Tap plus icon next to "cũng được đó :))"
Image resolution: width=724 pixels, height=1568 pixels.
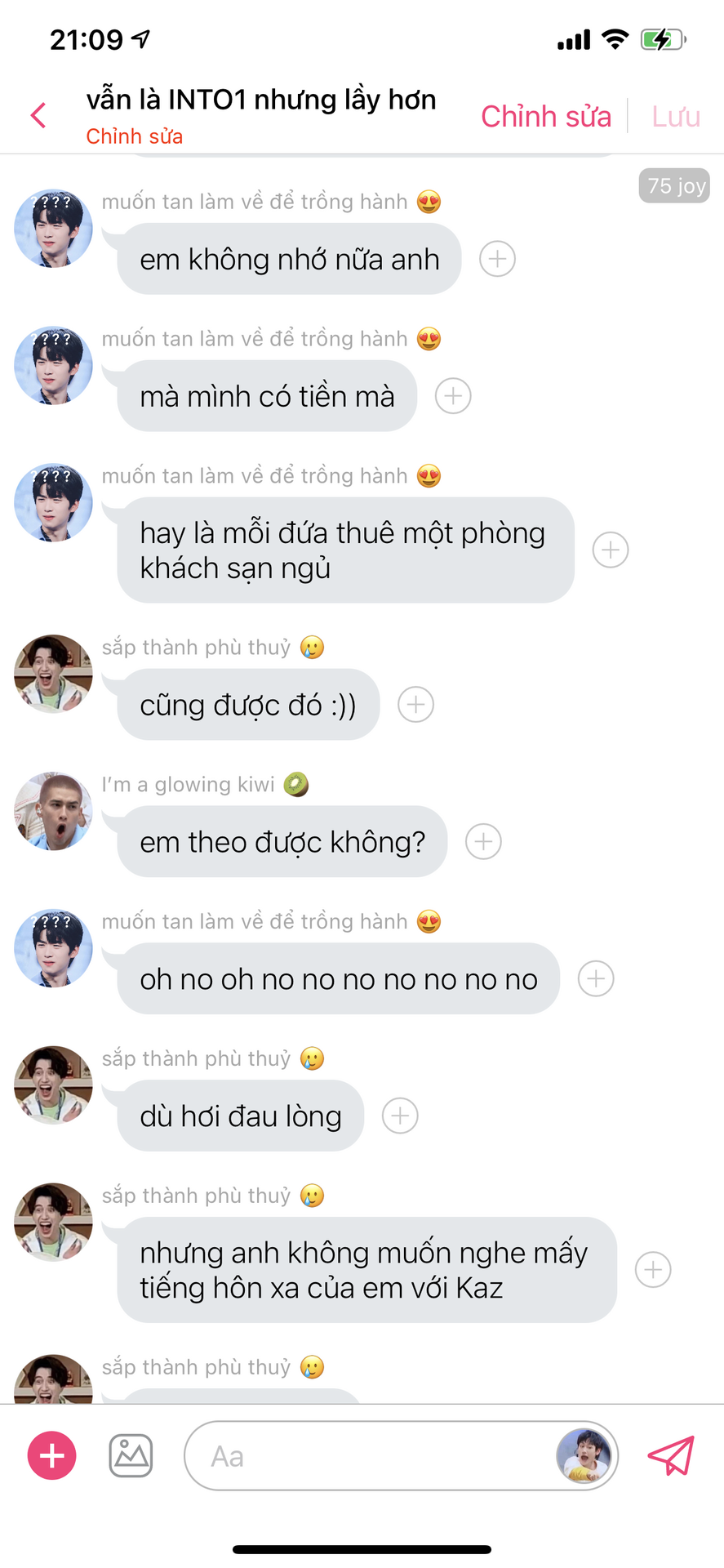[415, 705]
